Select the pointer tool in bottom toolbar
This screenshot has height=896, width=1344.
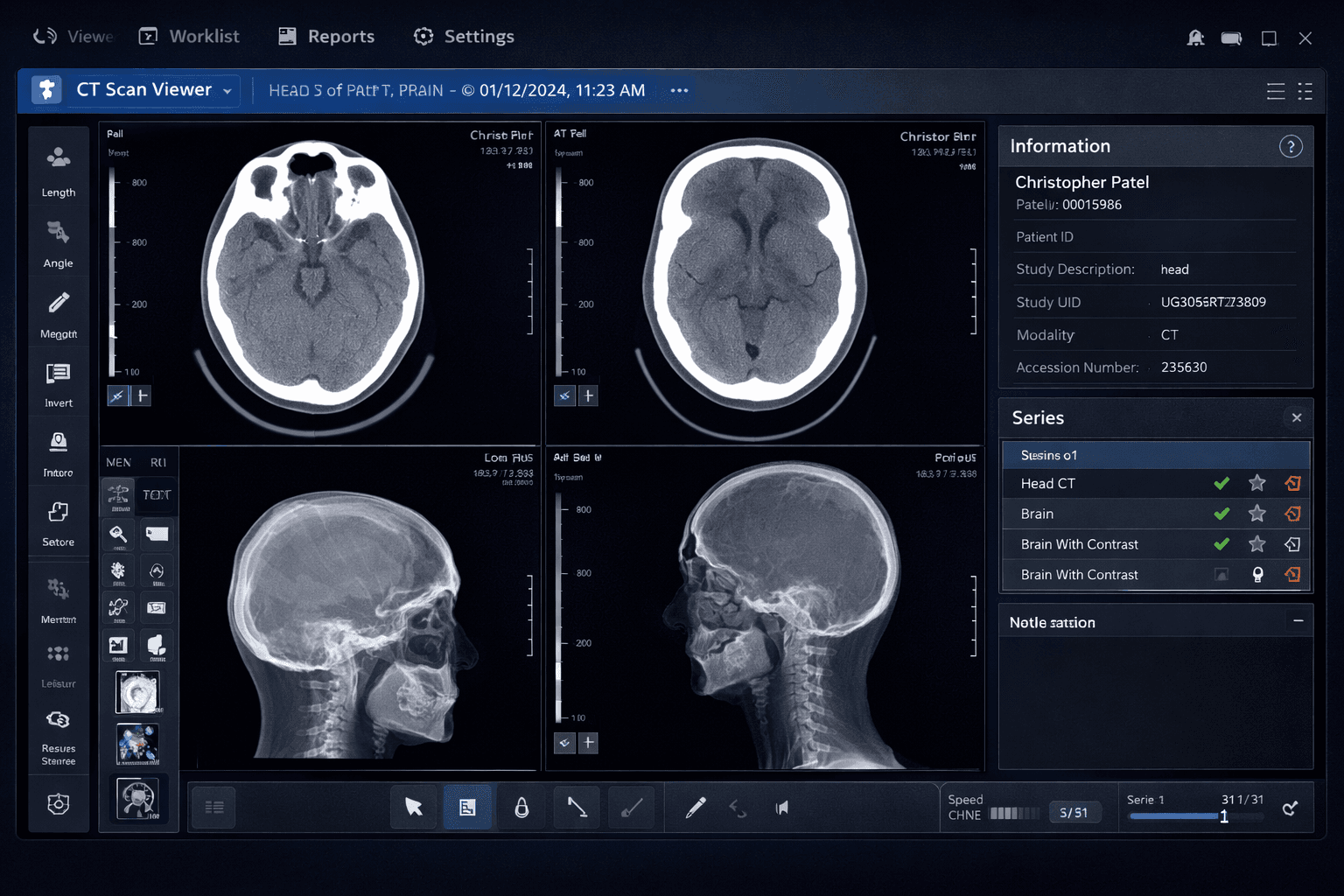tap(413, 807)
